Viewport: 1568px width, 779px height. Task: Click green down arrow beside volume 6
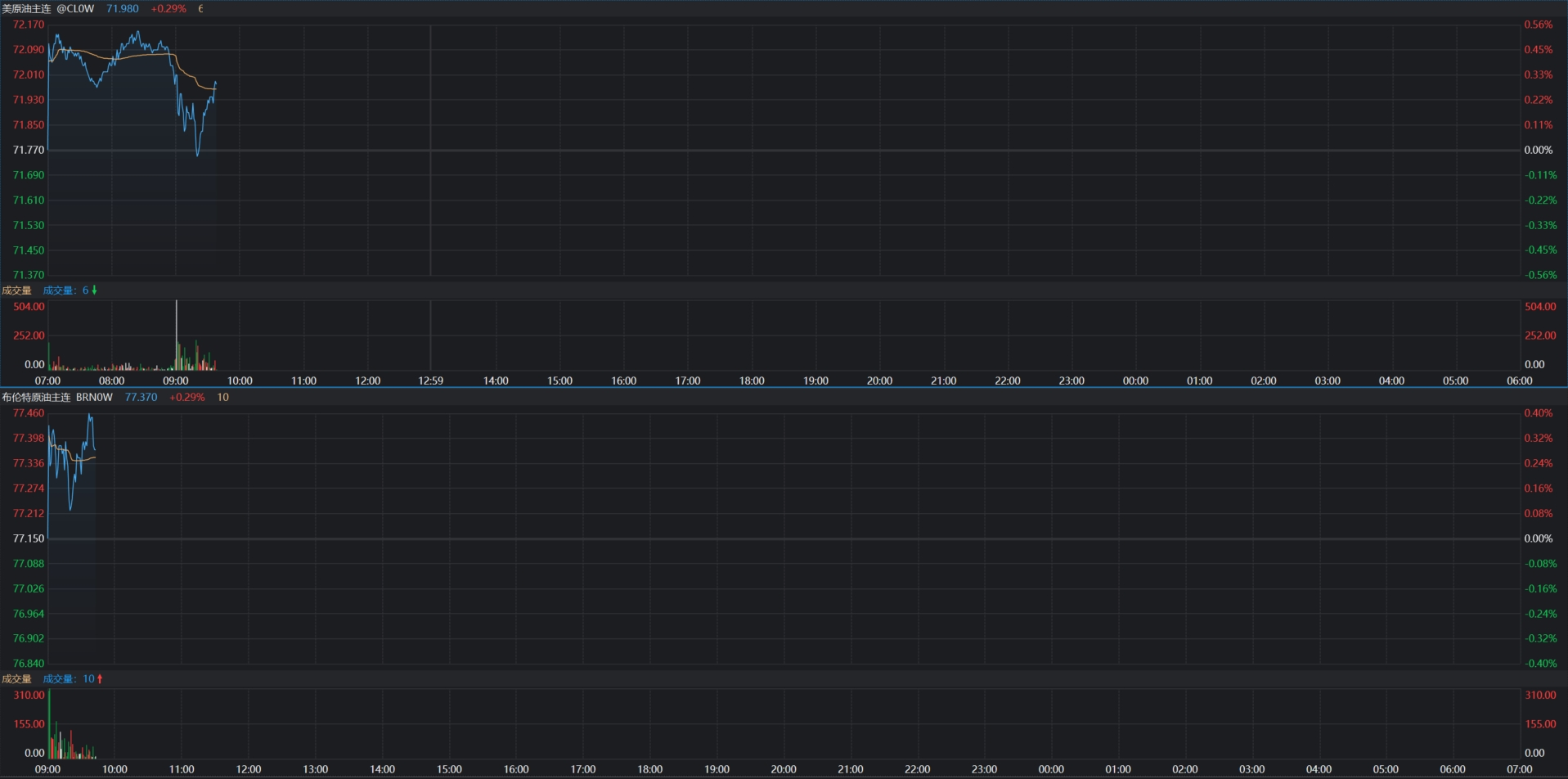point(94,290)
